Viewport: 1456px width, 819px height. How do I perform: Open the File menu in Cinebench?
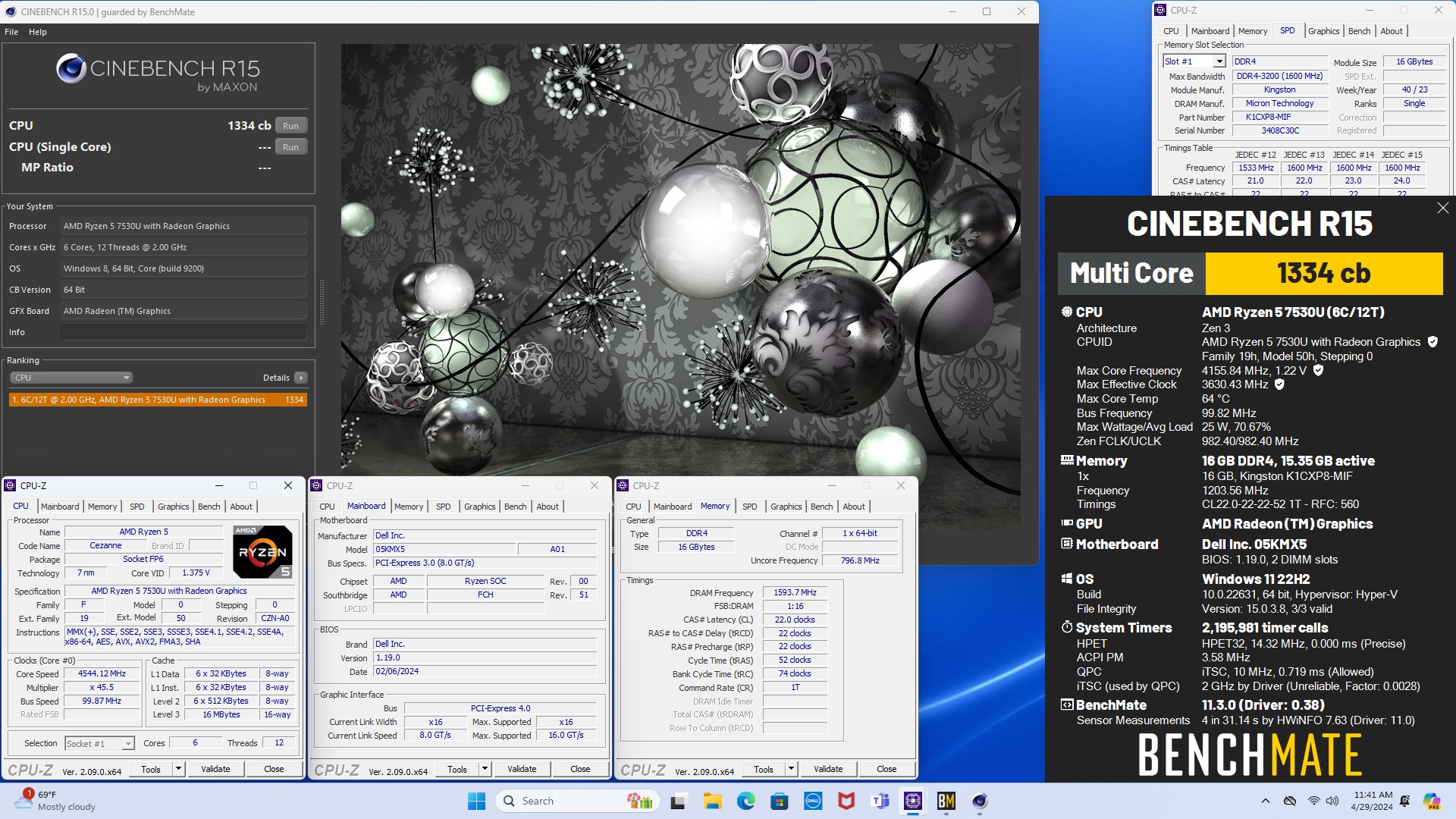point(11,32)
